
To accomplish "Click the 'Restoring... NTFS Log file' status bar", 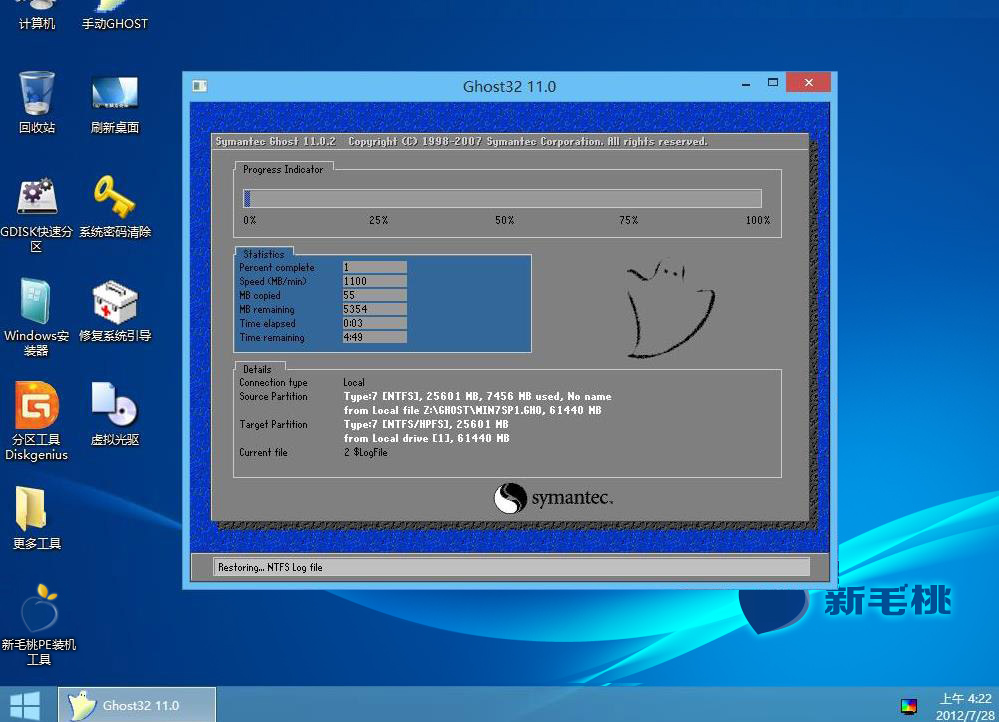I will tap(511, 567).
